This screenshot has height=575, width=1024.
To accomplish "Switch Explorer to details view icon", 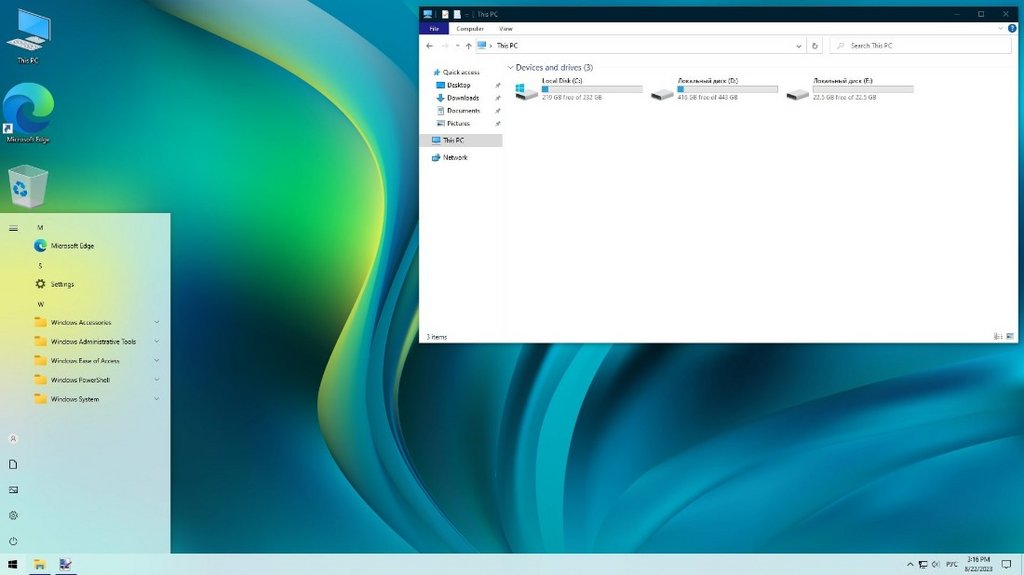I will (x=998, y=337).
